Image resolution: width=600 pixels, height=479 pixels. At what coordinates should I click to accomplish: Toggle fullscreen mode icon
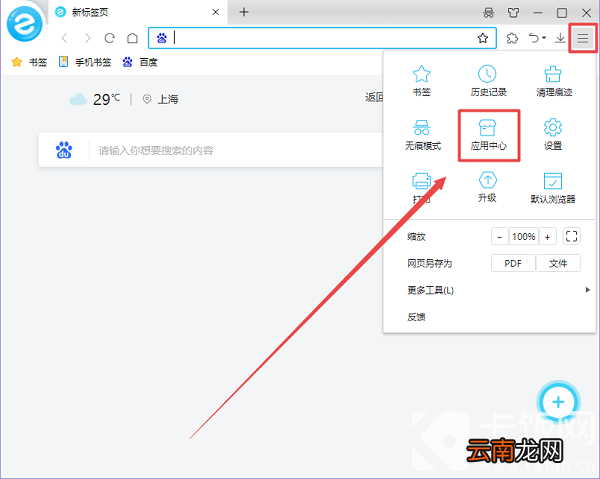click(x=571, y=236)
